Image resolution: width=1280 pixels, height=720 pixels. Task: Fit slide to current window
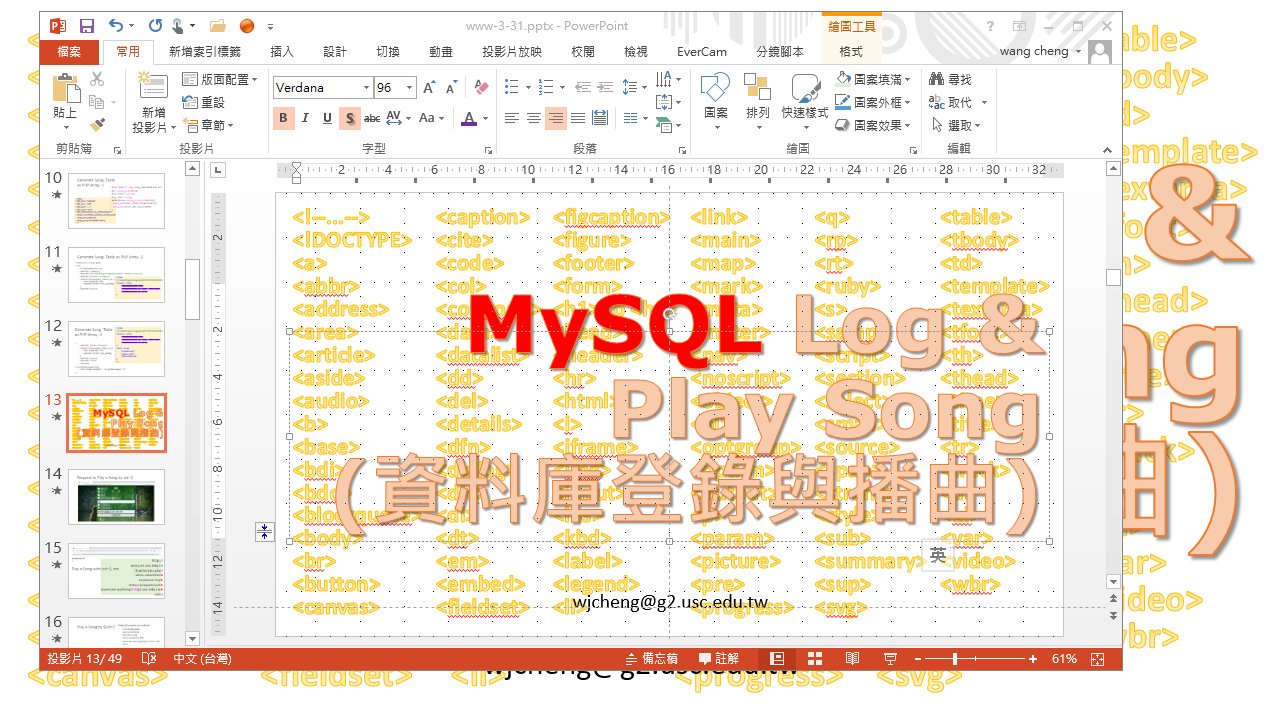tap(1098, 659)
